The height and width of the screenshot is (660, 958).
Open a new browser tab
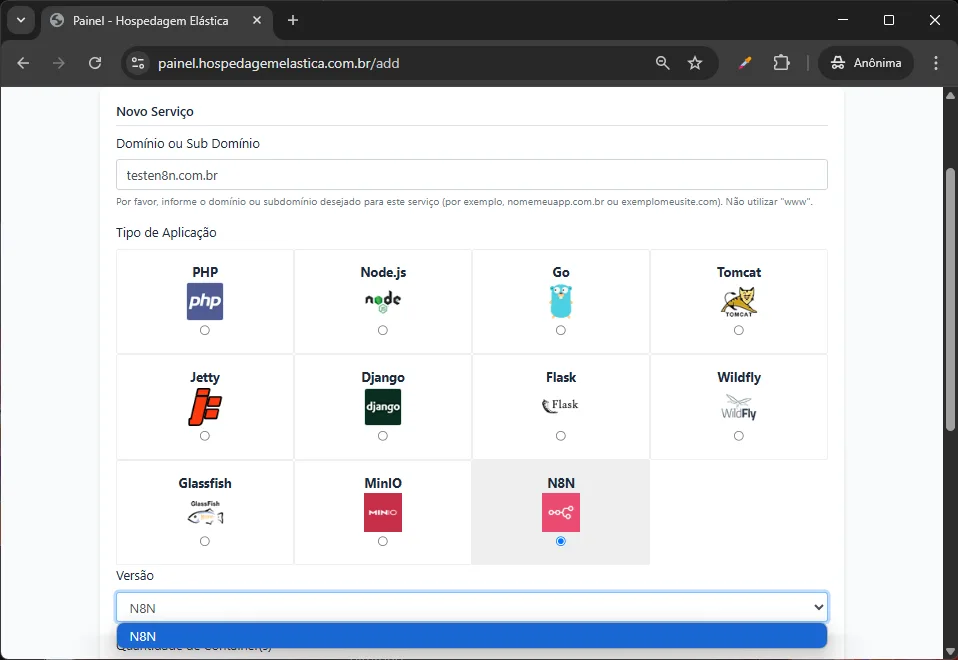[x=293, y=20]
